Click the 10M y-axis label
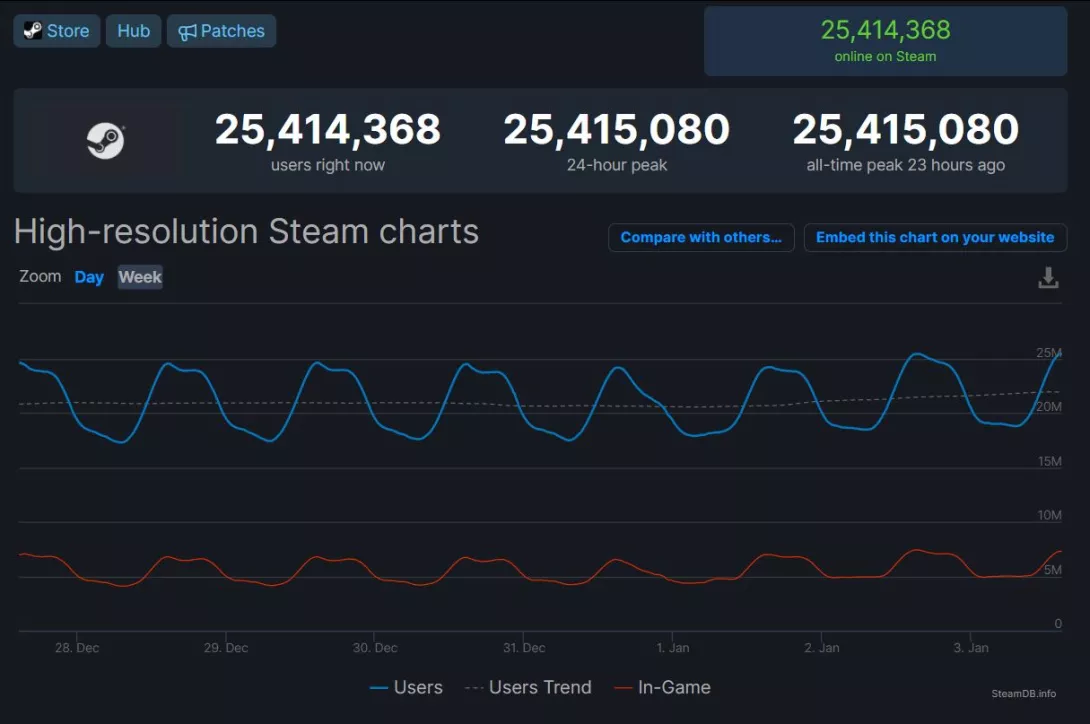The height and width of the screenshot is (724, 1090). pos(1049,515)
